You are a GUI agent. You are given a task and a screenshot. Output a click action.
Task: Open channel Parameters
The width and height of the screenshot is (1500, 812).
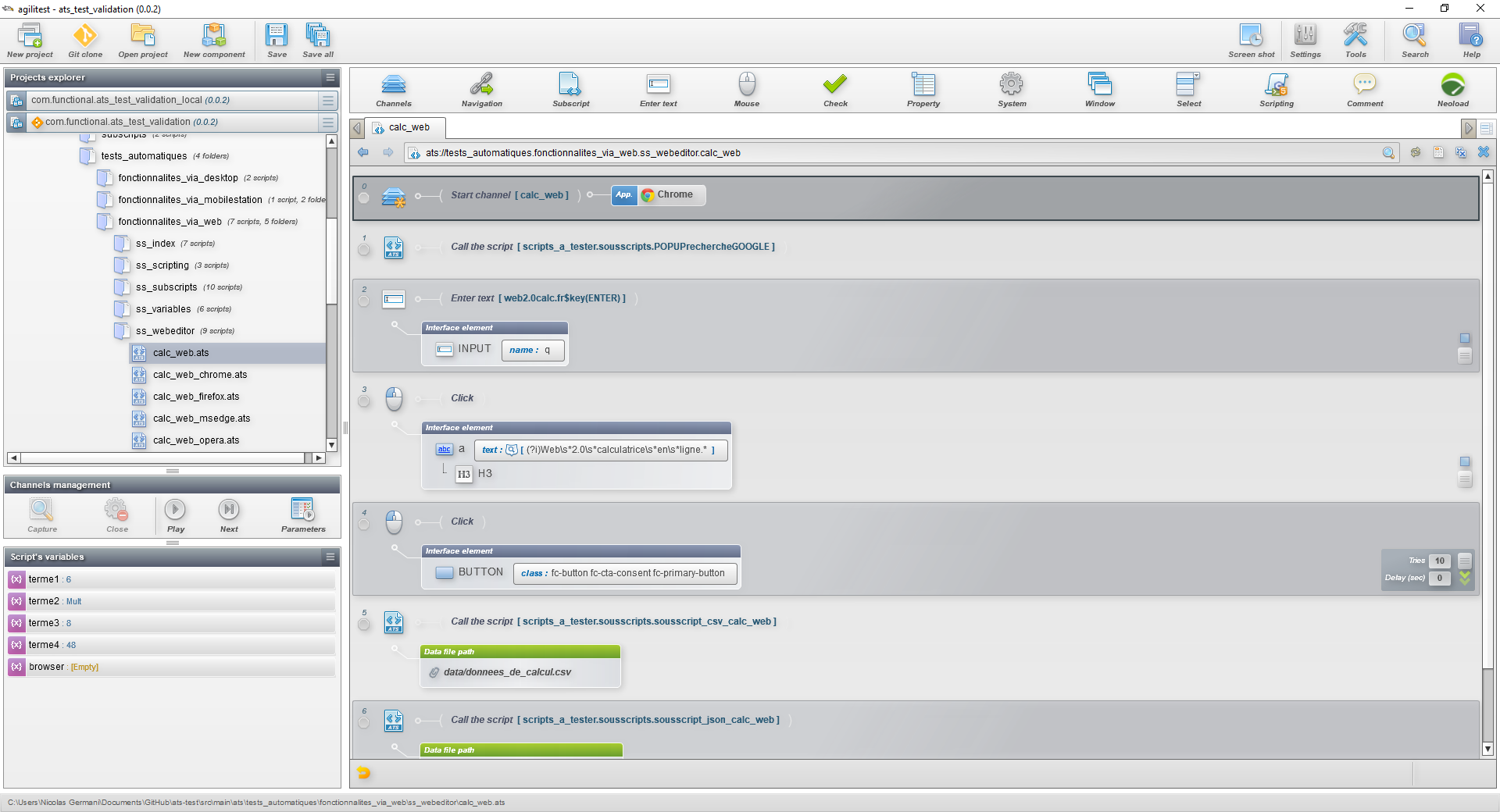click(303, 515)
